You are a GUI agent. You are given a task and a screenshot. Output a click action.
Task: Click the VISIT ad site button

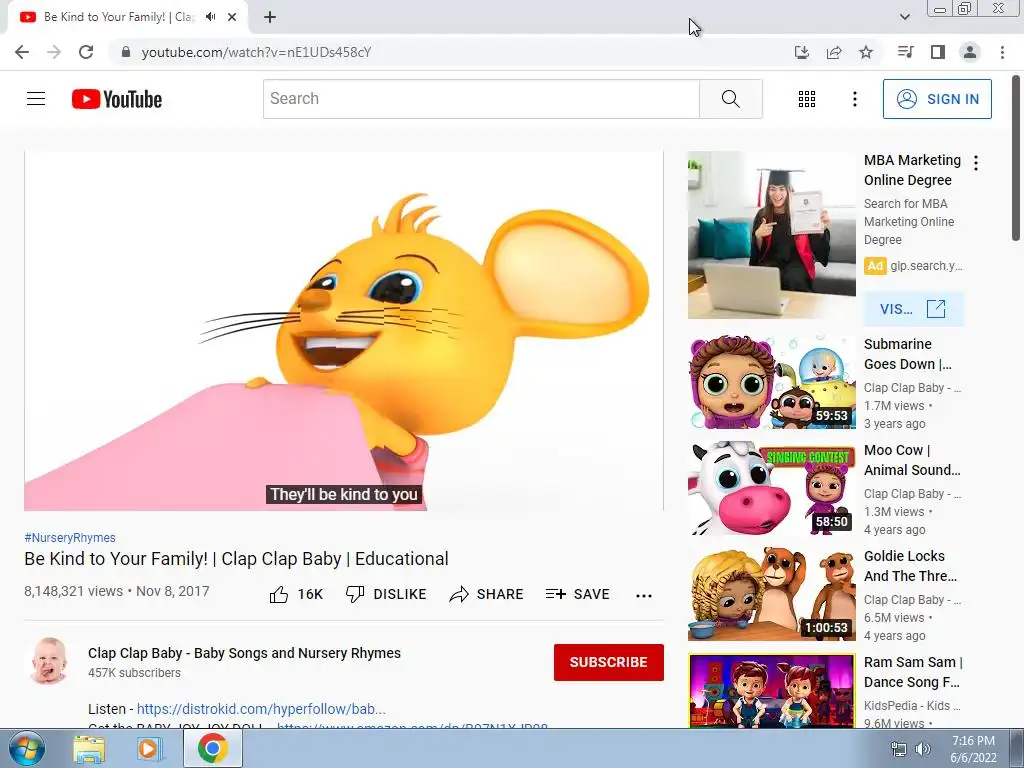pos(913,309)
